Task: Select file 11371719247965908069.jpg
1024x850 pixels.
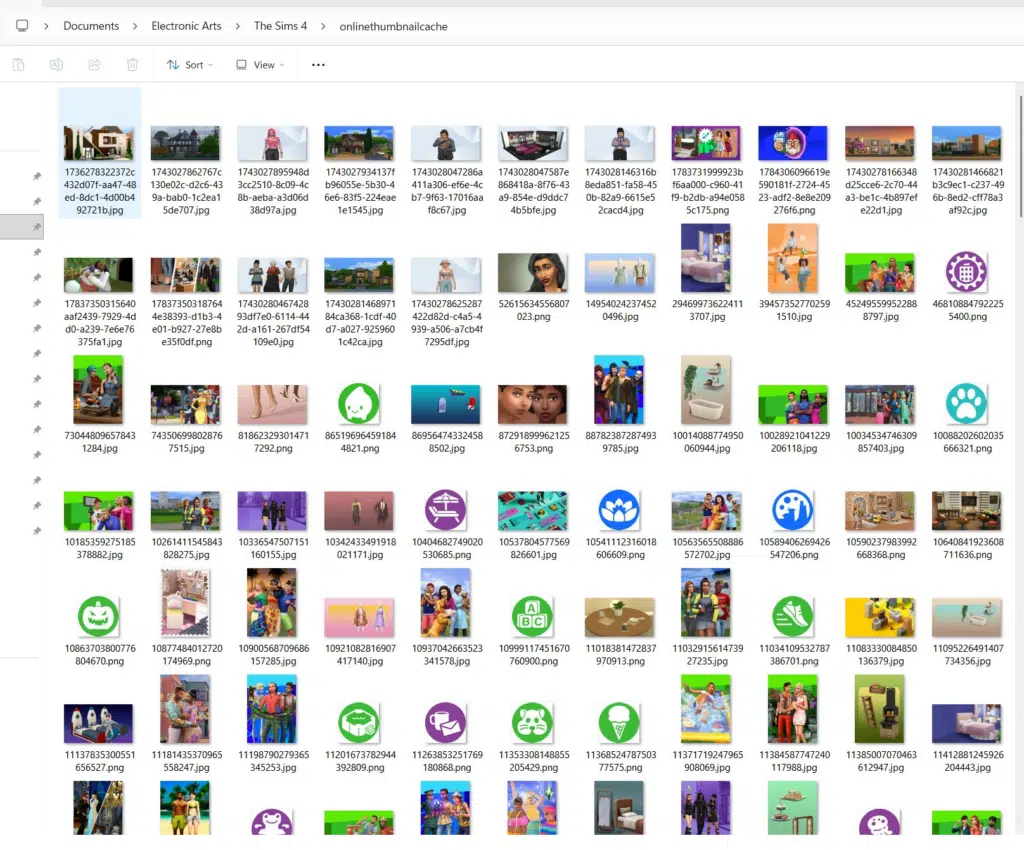Action: click(x=706, y=723)
